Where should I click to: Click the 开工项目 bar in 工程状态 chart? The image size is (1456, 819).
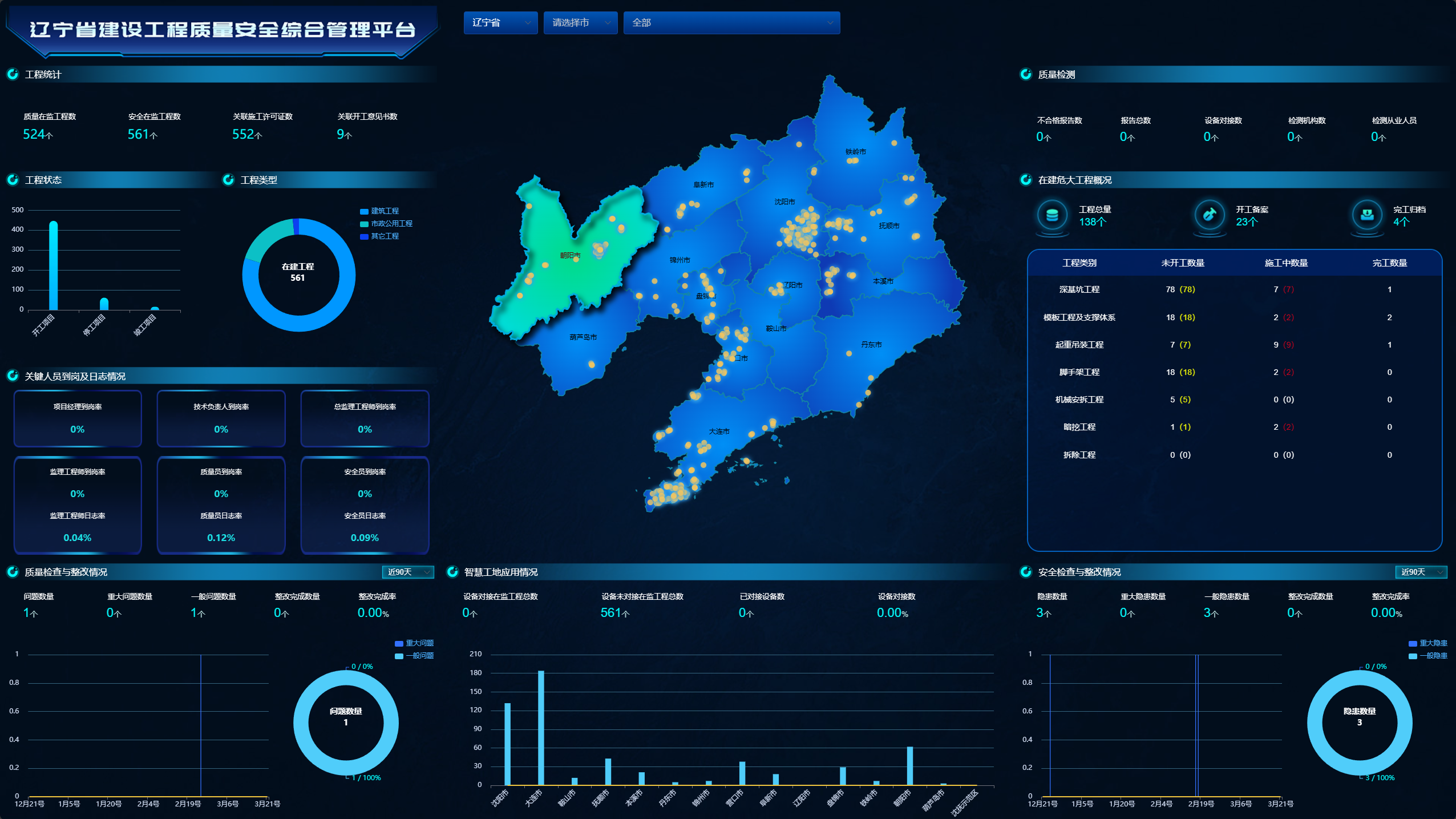54,266
